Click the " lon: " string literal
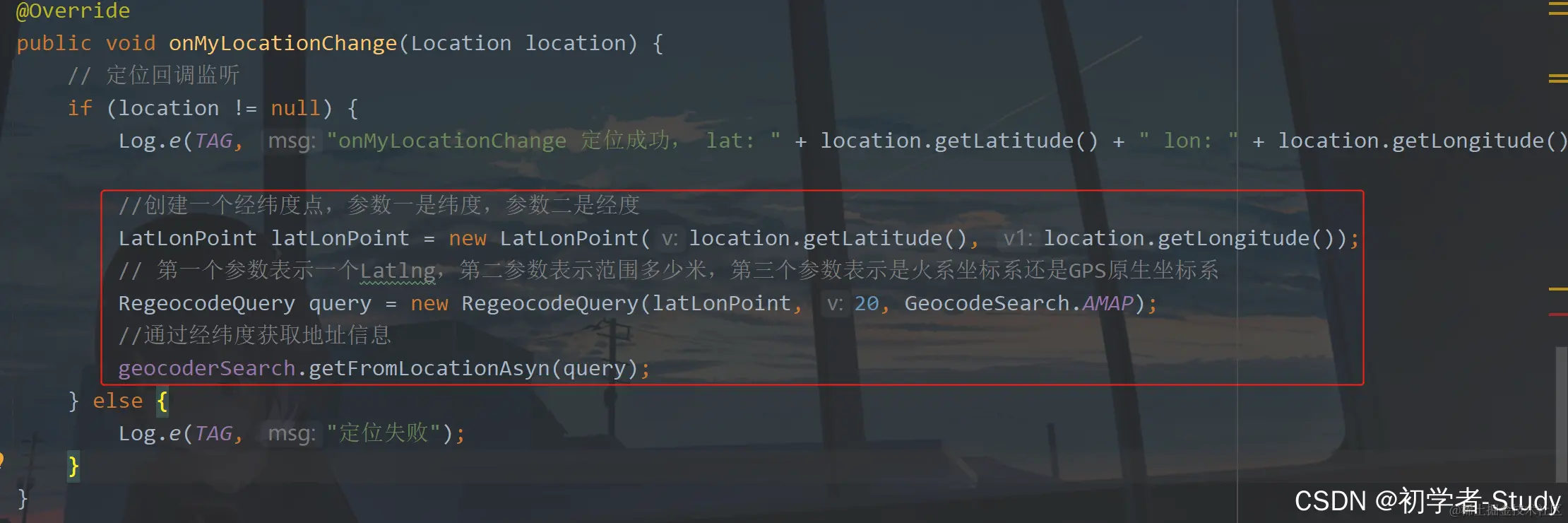Viewport: 1568px width, 523px height. (x=1188, y=141)
